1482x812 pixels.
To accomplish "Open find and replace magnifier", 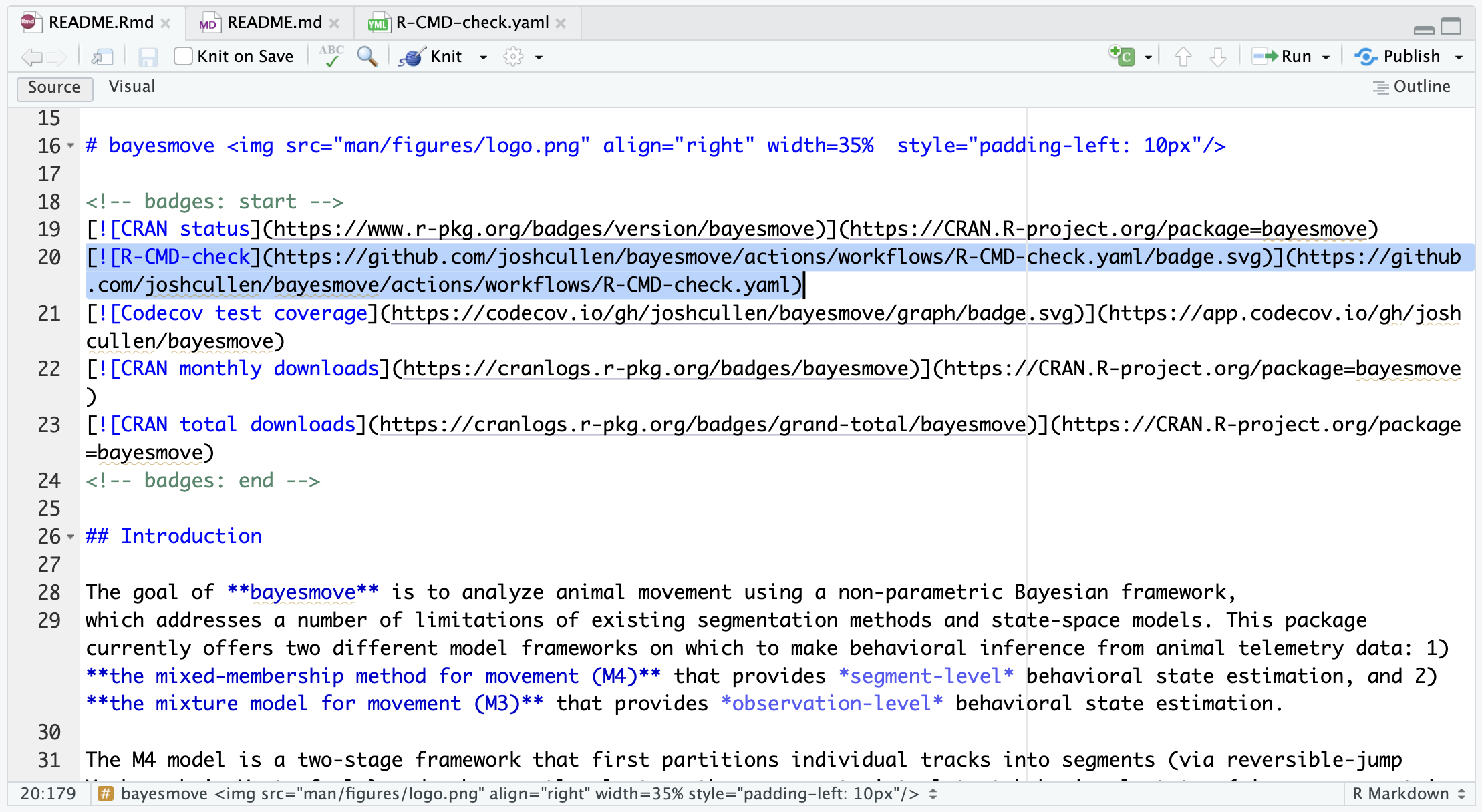I will click(x=367, y=57).
